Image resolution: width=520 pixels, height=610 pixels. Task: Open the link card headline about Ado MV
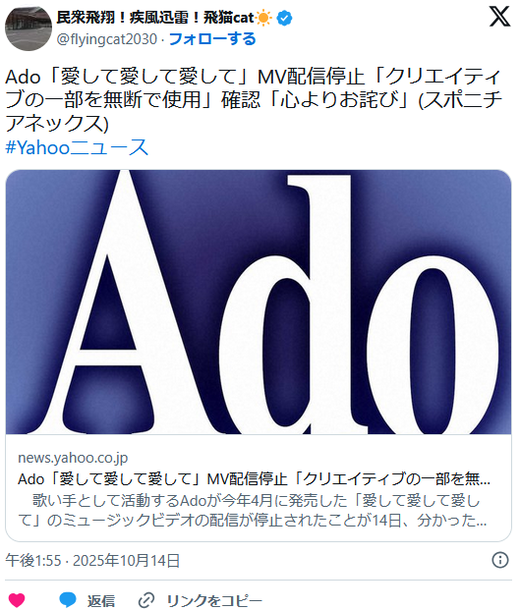[x=254, y=479]
